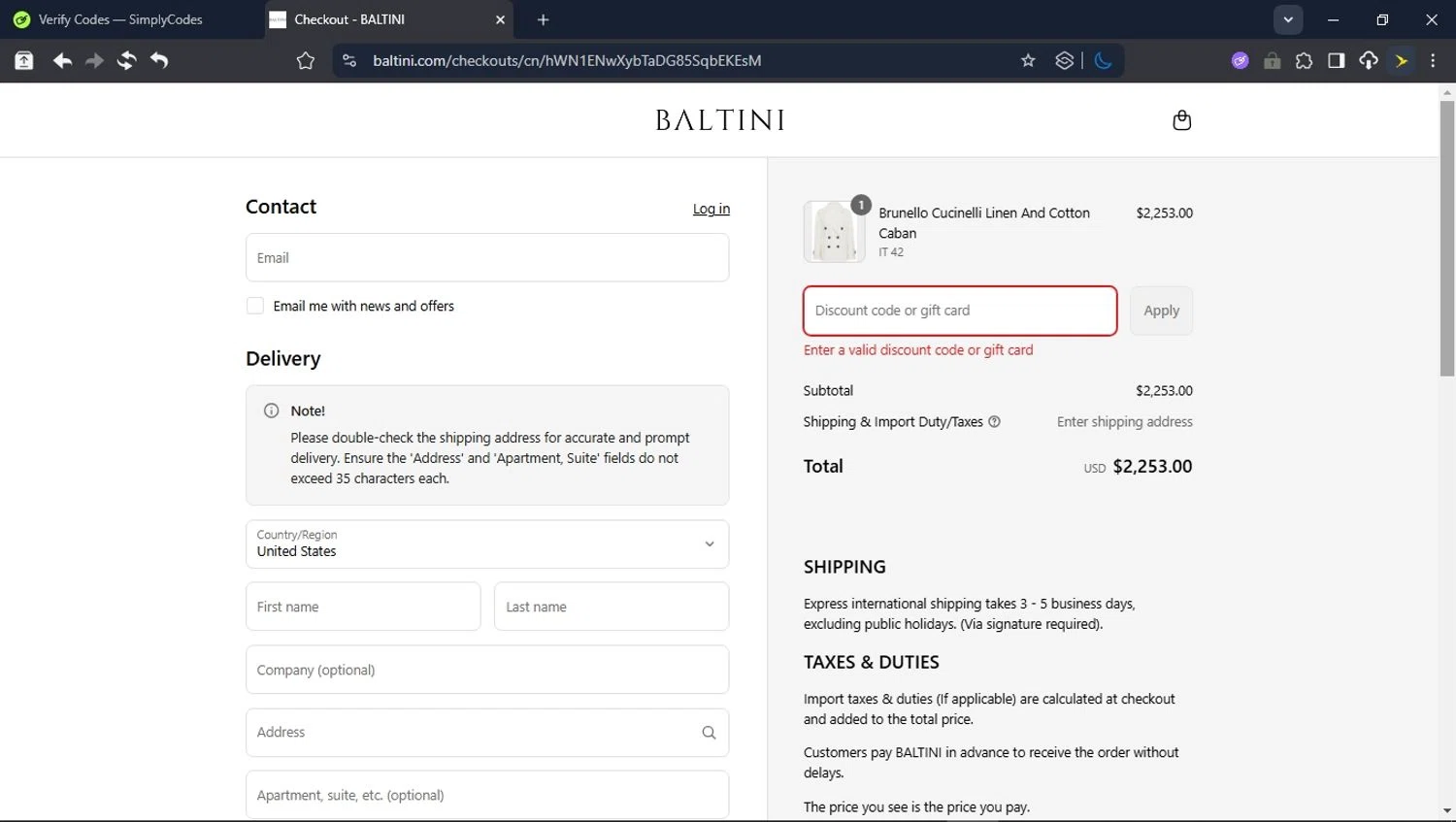Click the BALTINI logo

(x=719, y=120)
